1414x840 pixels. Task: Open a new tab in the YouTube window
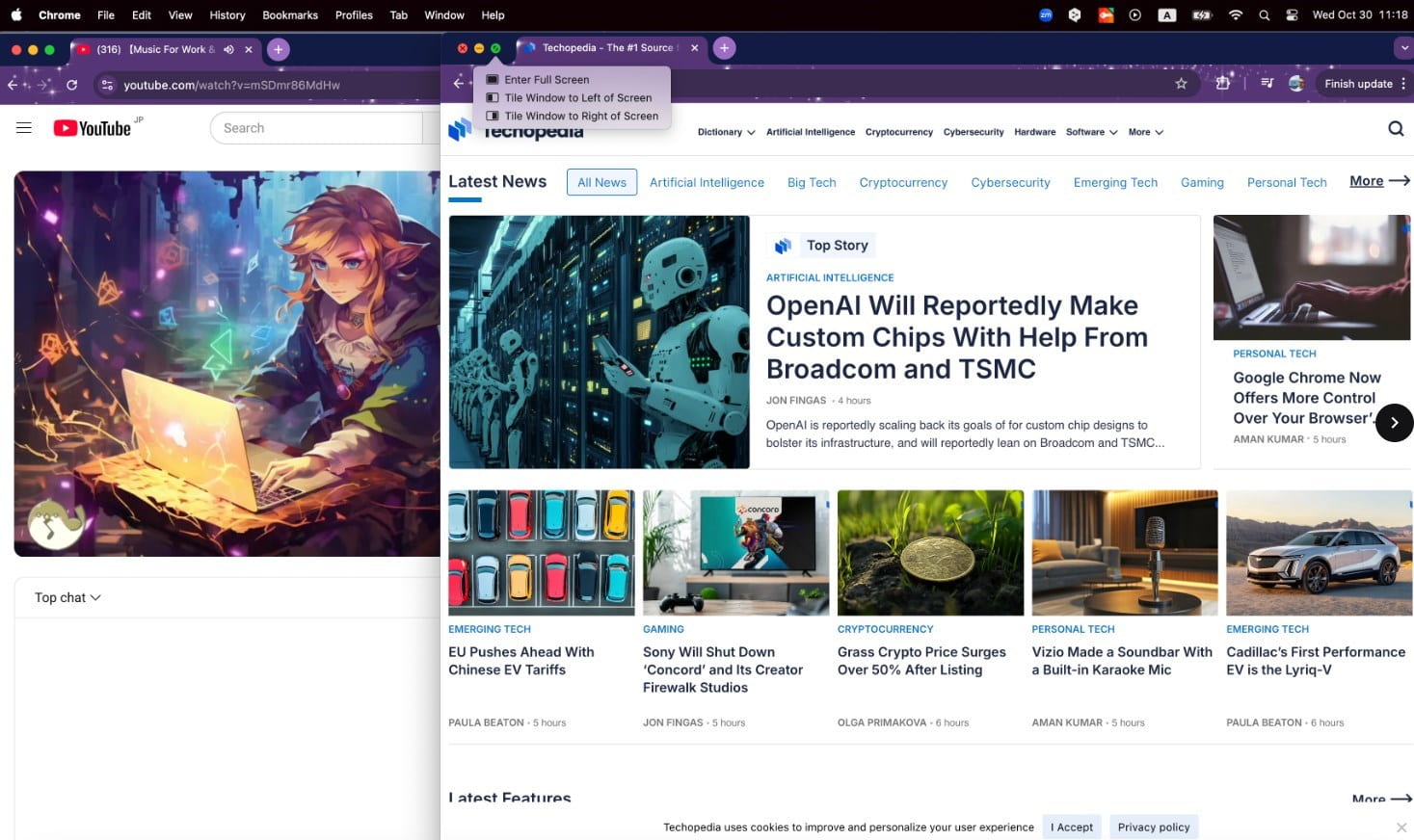278,49
